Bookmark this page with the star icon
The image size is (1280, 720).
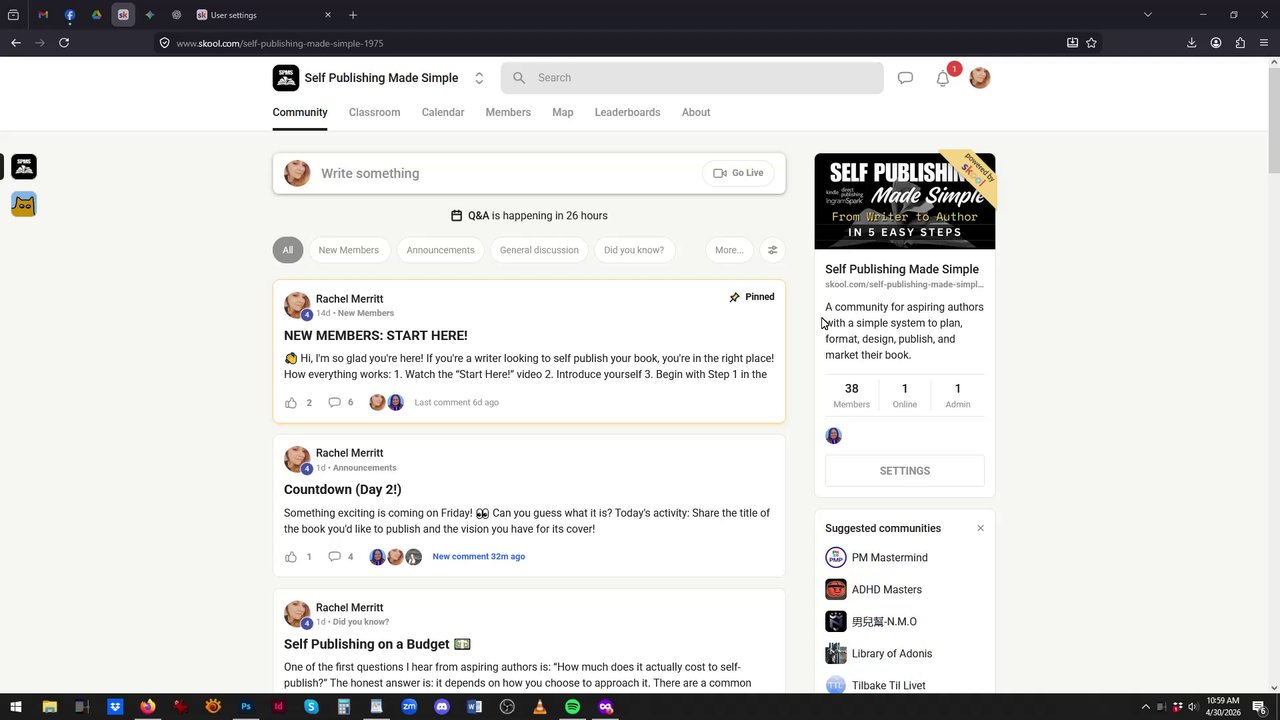click(x=1091, y=43)
